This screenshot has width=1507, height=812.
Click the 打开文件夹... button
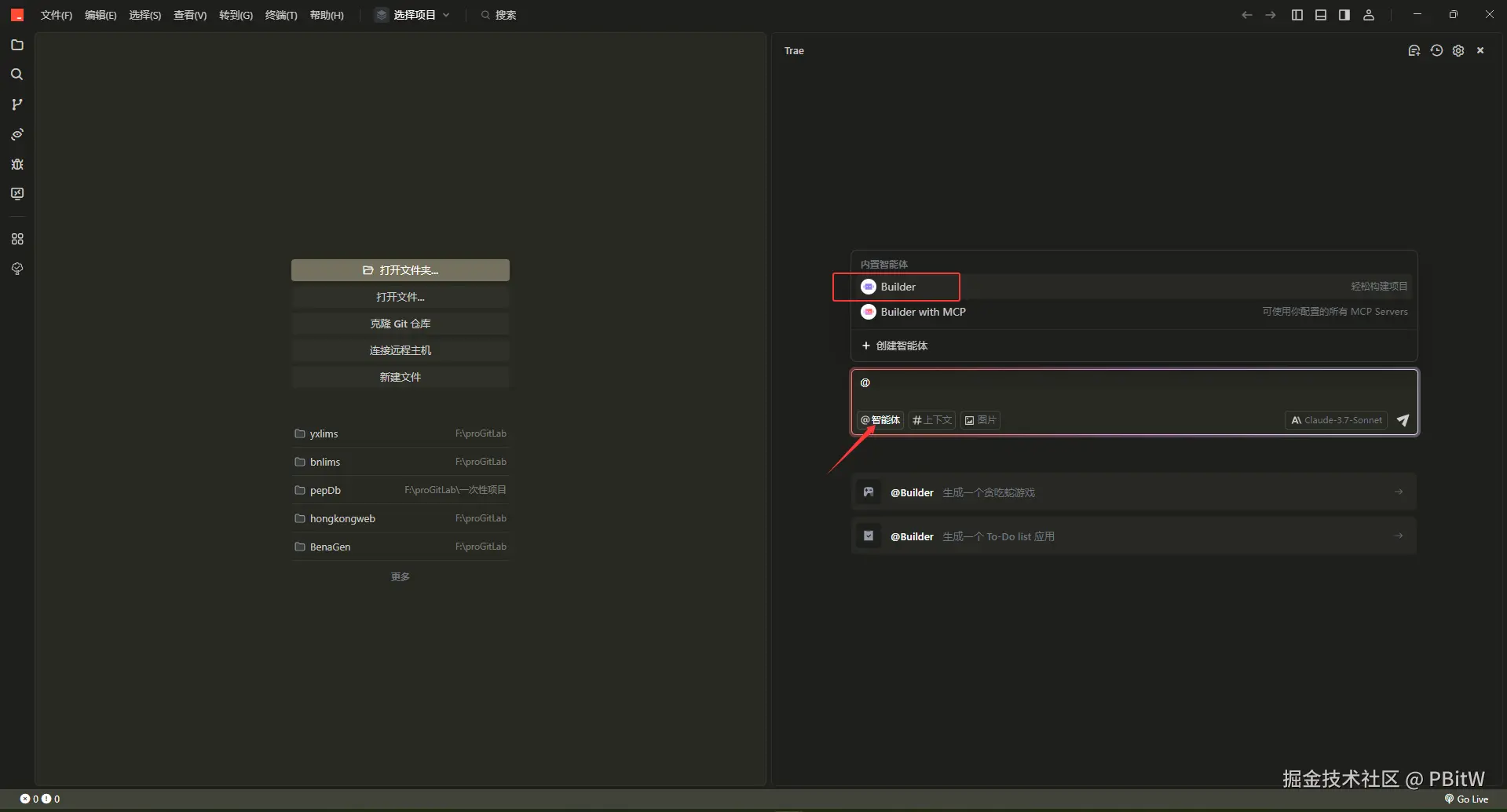(x=401, y=270)
